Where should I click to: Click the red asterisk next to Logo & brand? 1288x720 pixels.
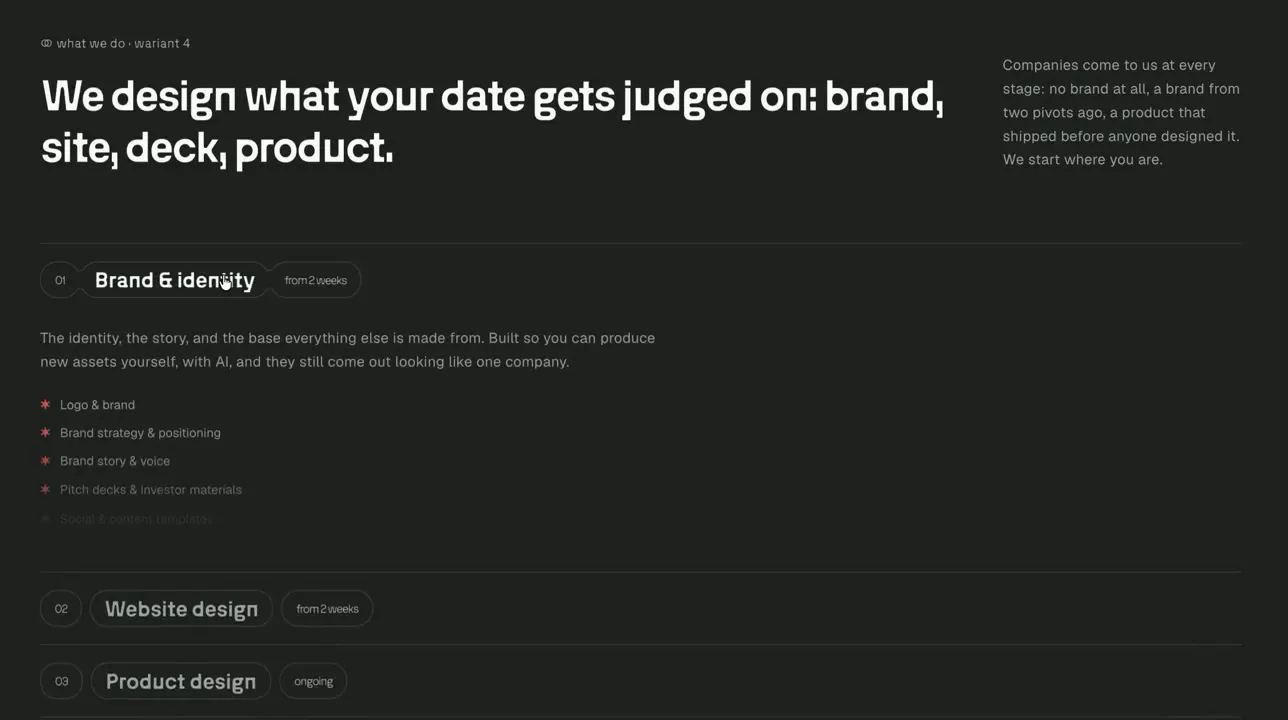coord(45,404)
